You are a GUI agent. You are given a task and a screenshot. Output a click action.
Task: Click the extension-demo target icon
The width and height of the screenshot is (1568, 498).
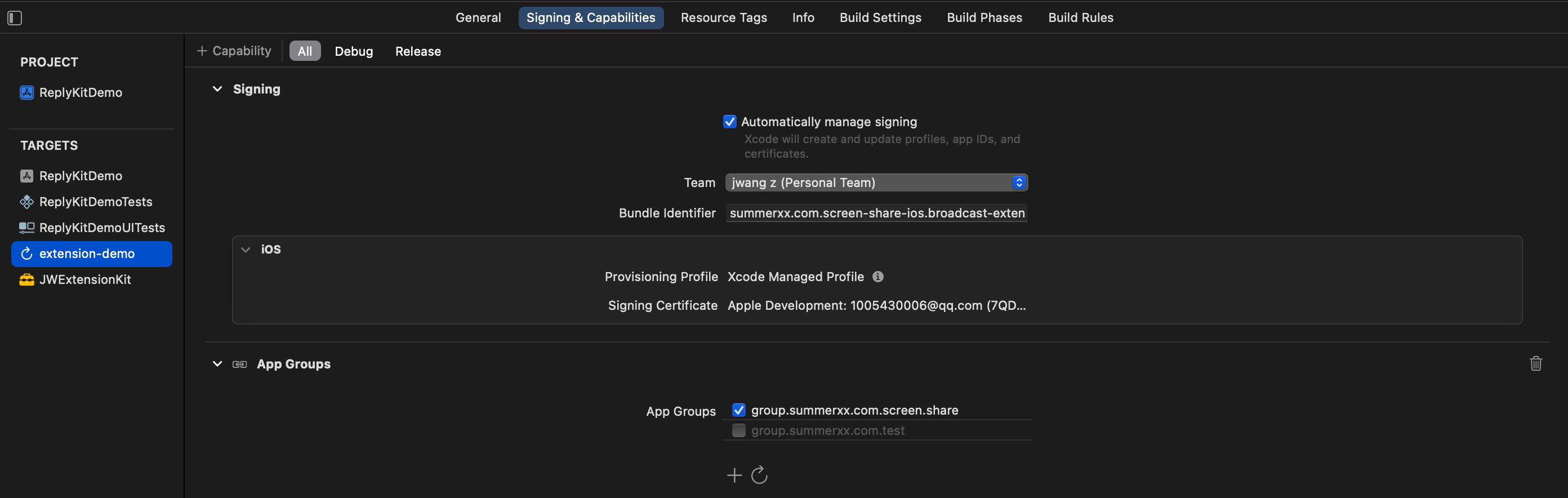point(27,254)
